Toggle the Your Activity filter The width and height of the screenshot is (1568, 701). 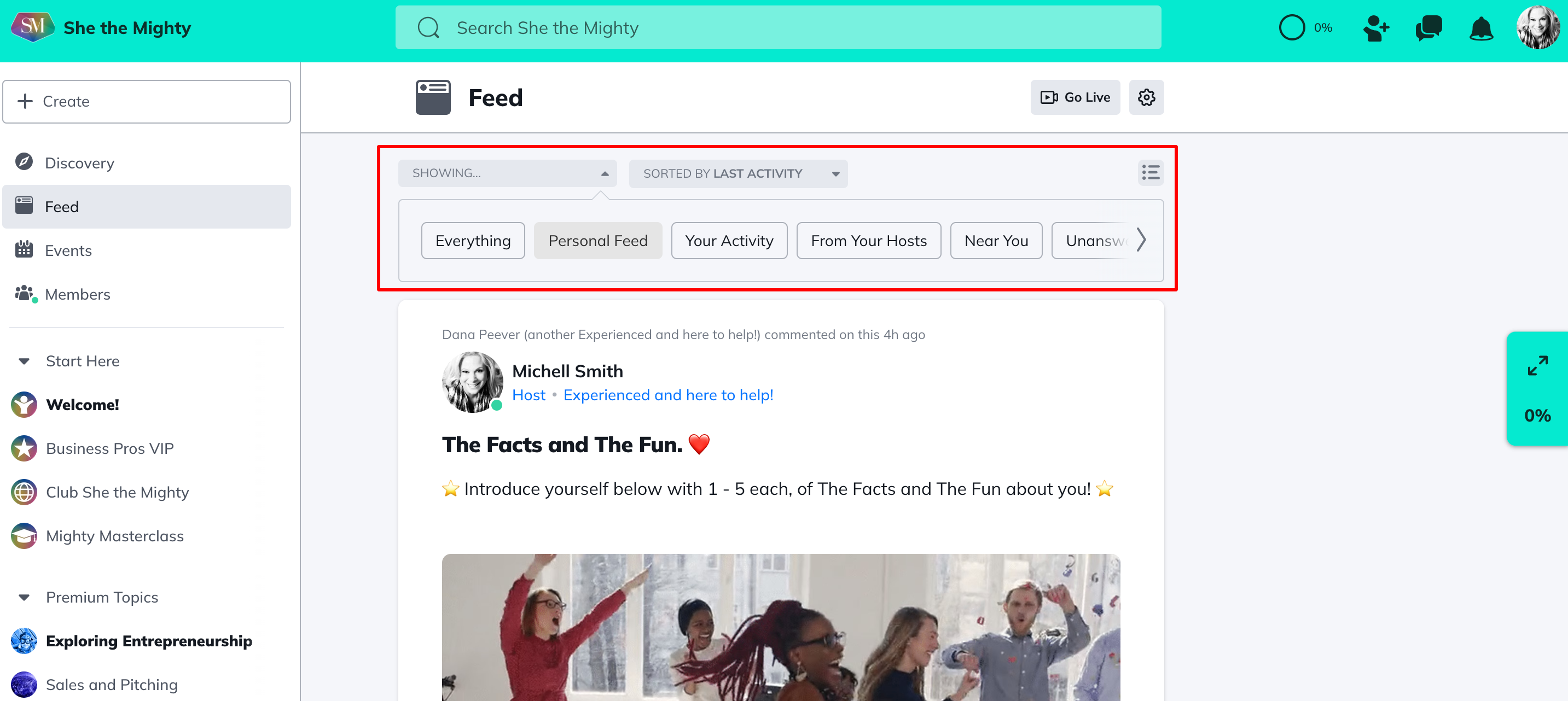(729, 241)
